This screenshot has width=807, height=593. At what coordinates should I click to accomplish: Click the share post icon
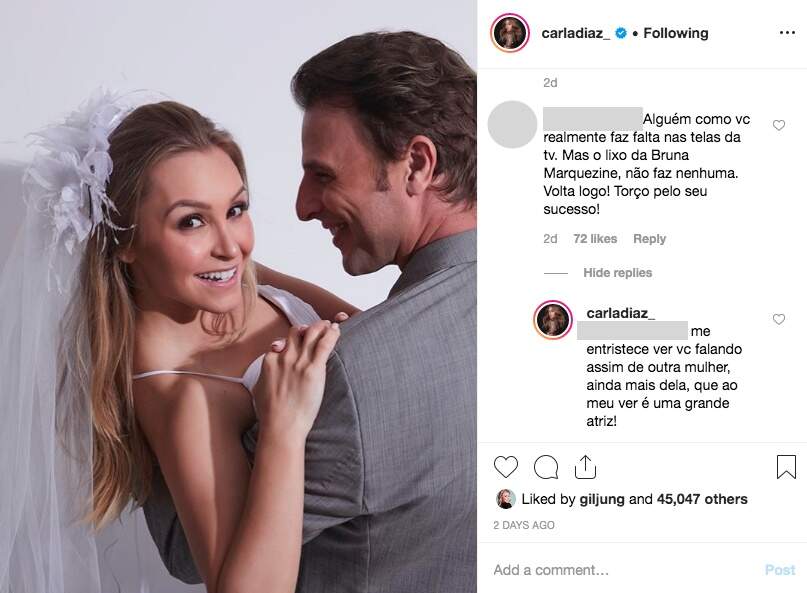[x=585, y=467]
